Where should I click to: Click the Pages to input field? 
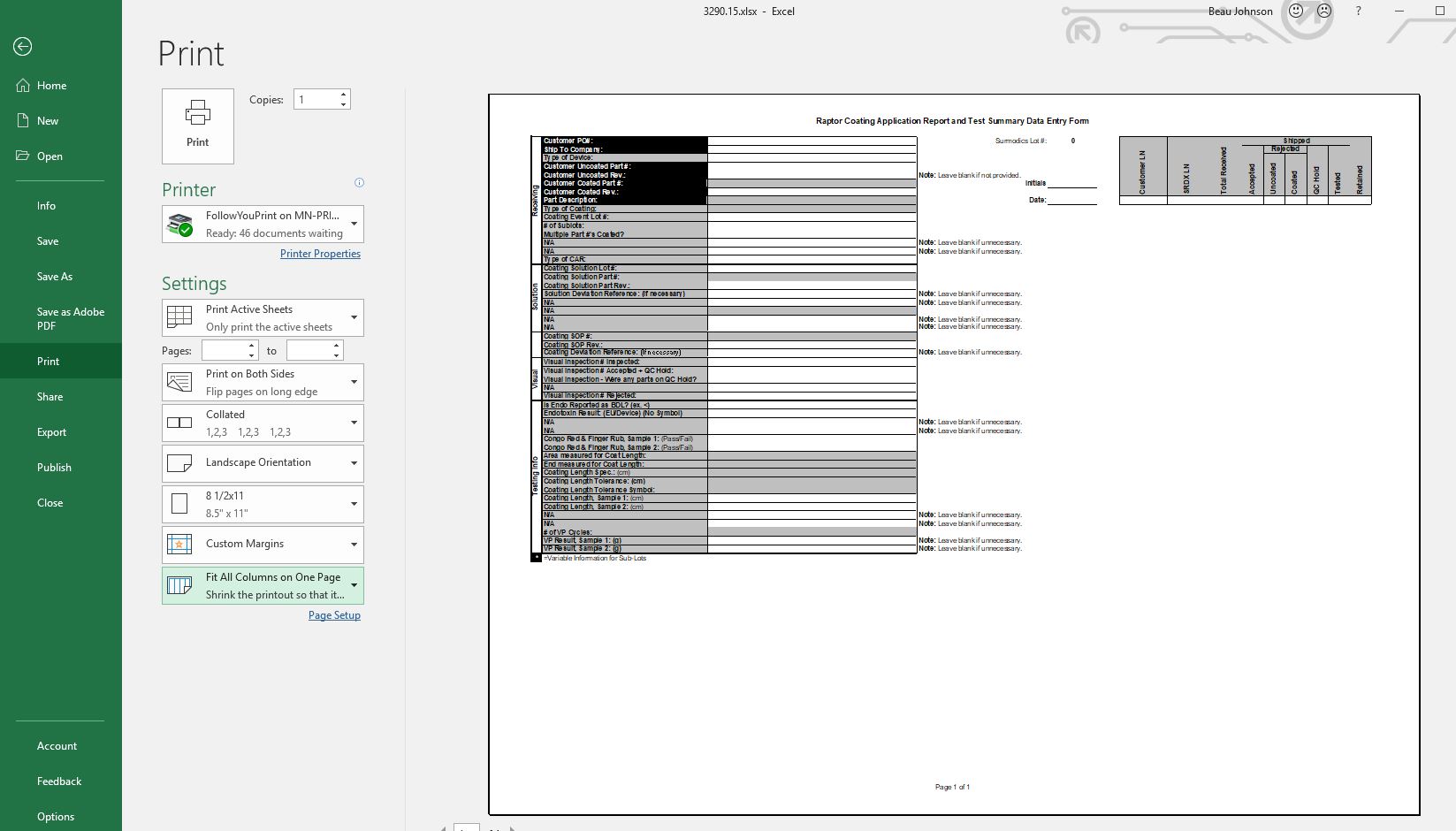309,351
